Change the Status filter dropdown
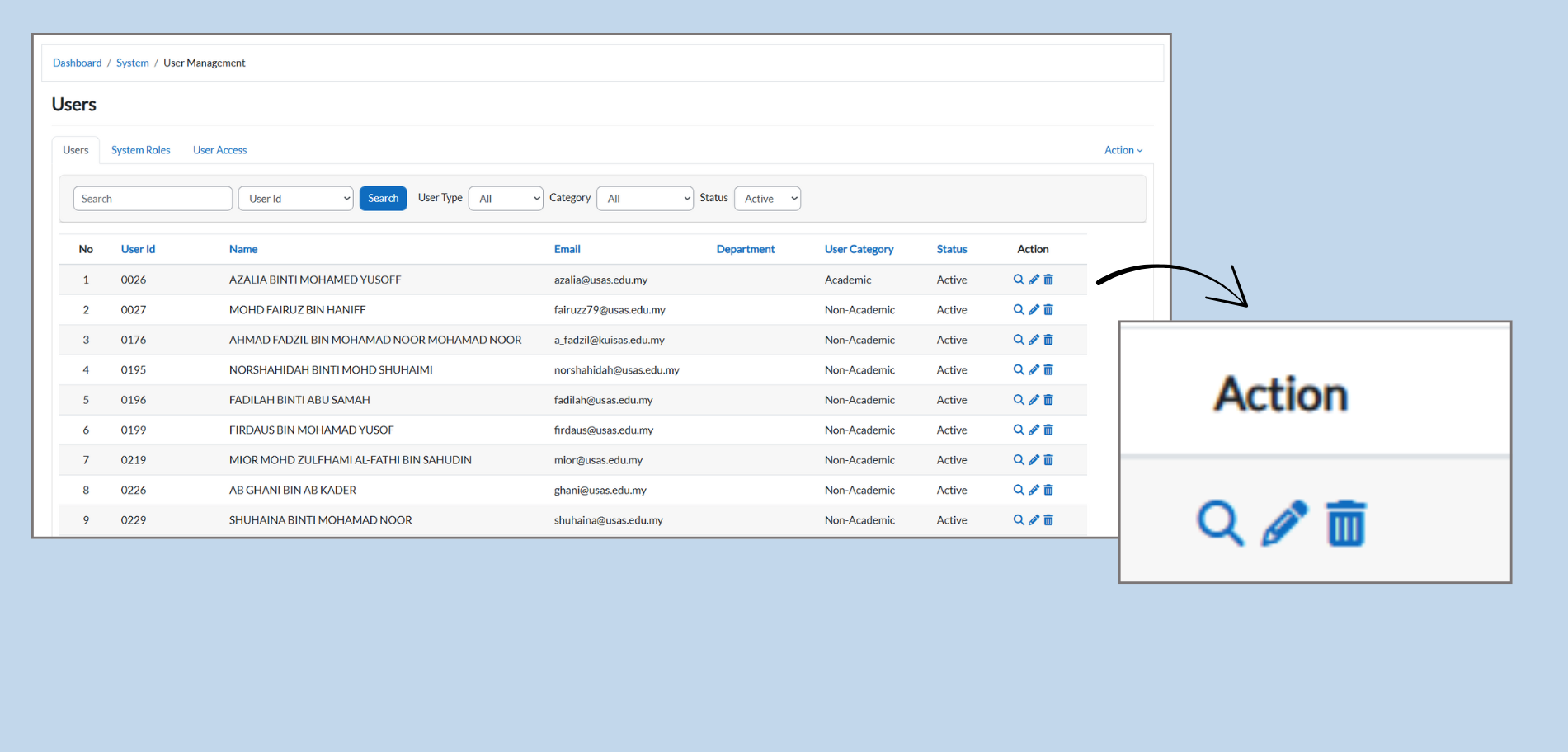This screenshot has height=752, width=1568. tap(767, 199)
